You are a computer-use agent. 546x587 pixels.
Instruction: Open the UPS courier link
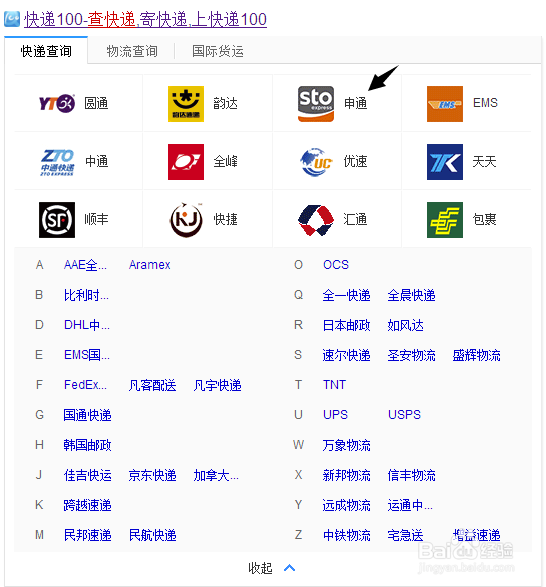click(x=336, y=415)
